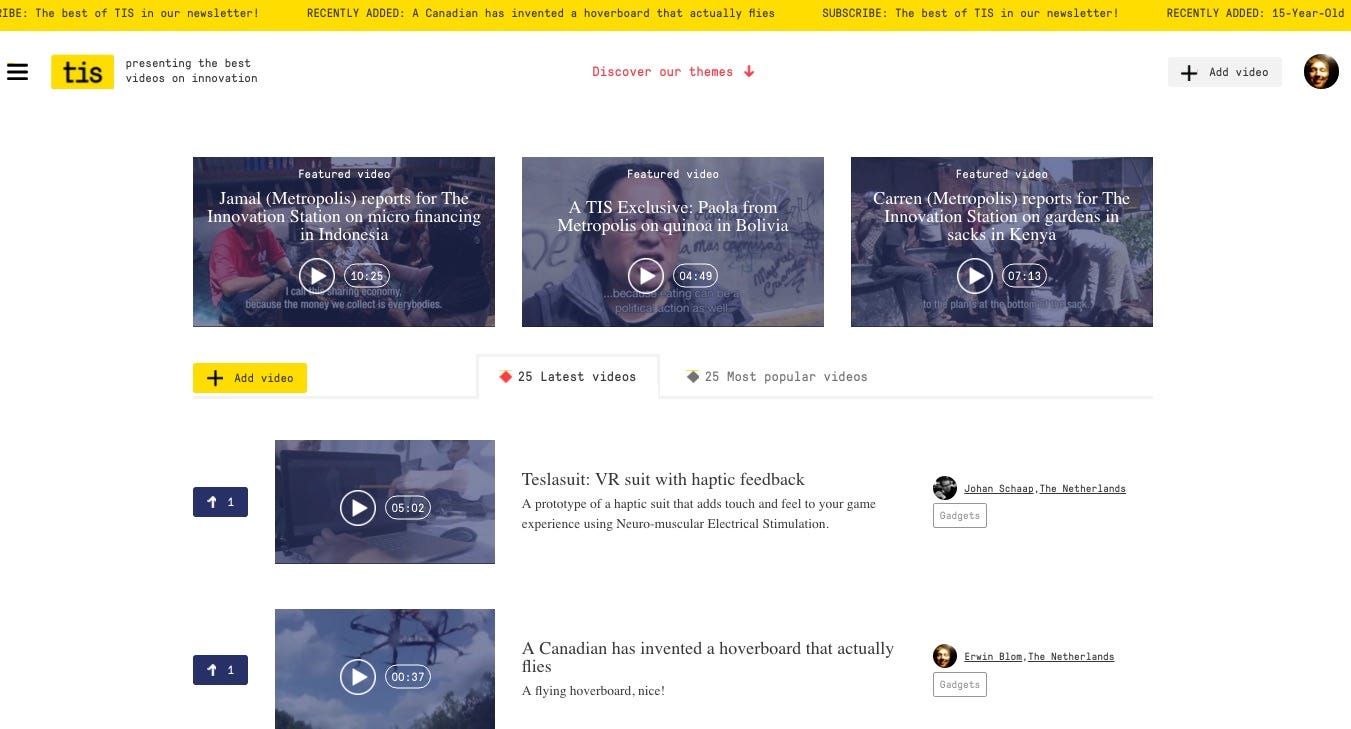Upvote the Canadian hoverboard video
1351x729 pixels.
(220, 670)
